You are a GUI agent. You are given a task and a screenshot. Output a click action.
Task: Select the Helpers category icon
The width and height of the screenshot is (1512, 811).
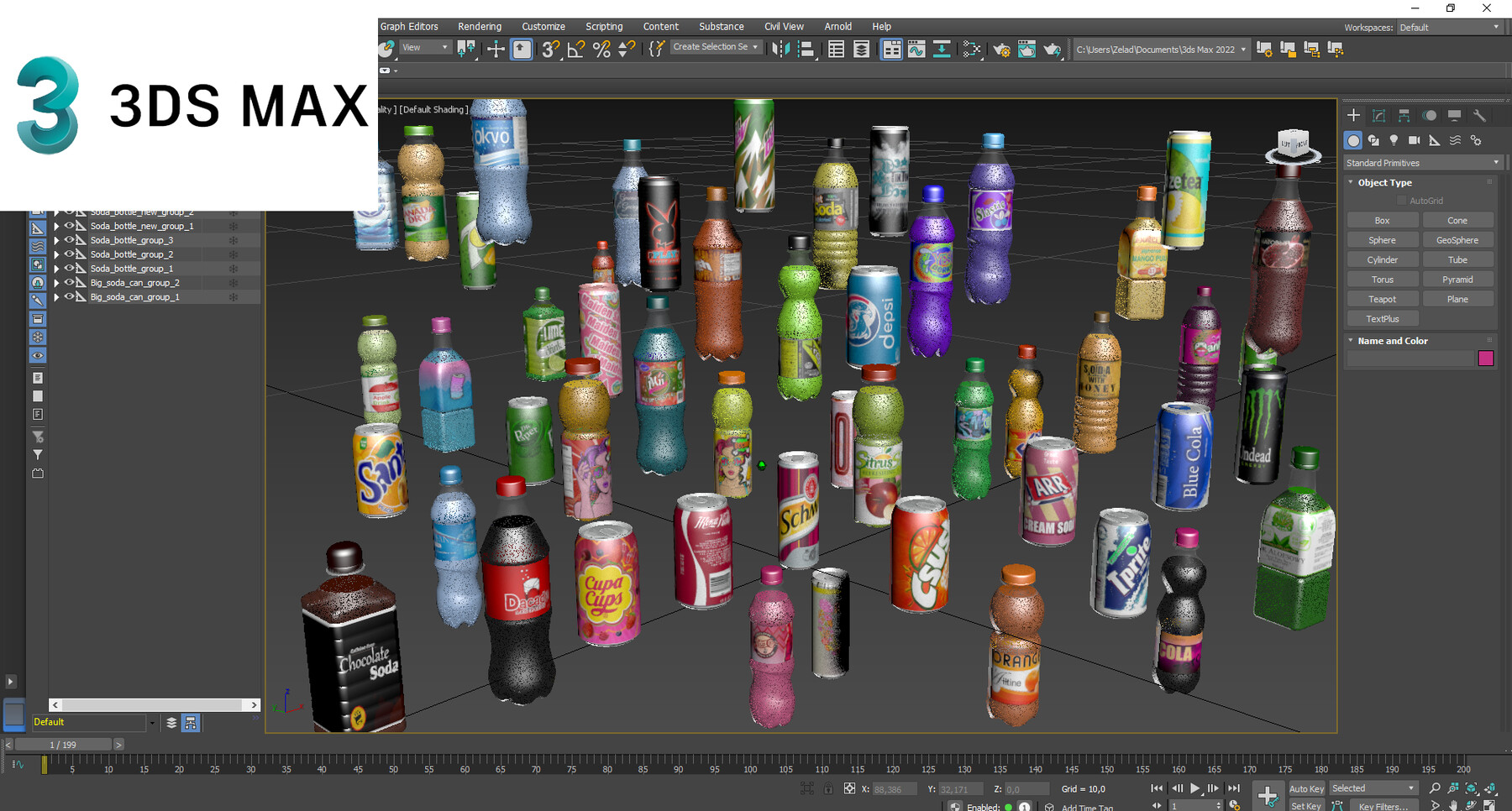(1434, 140)
